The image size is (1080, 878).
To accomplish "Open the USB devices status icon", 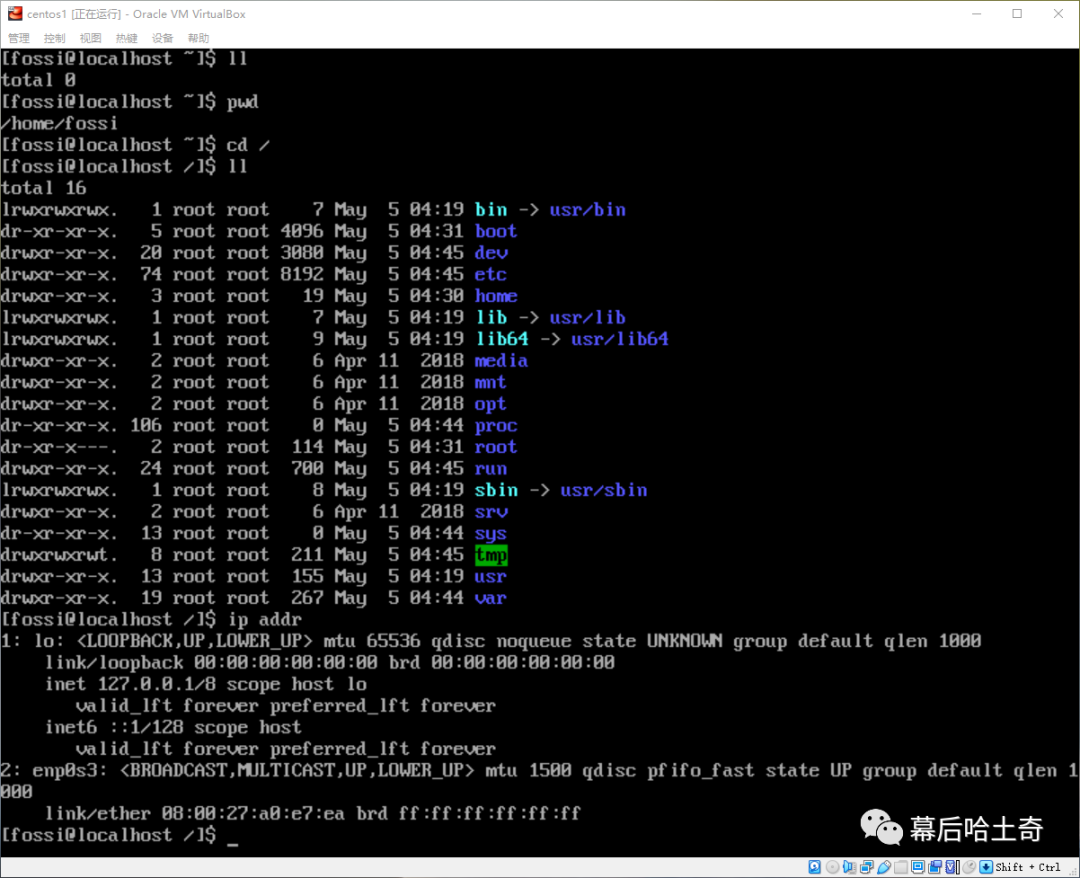I will (884, 867).
